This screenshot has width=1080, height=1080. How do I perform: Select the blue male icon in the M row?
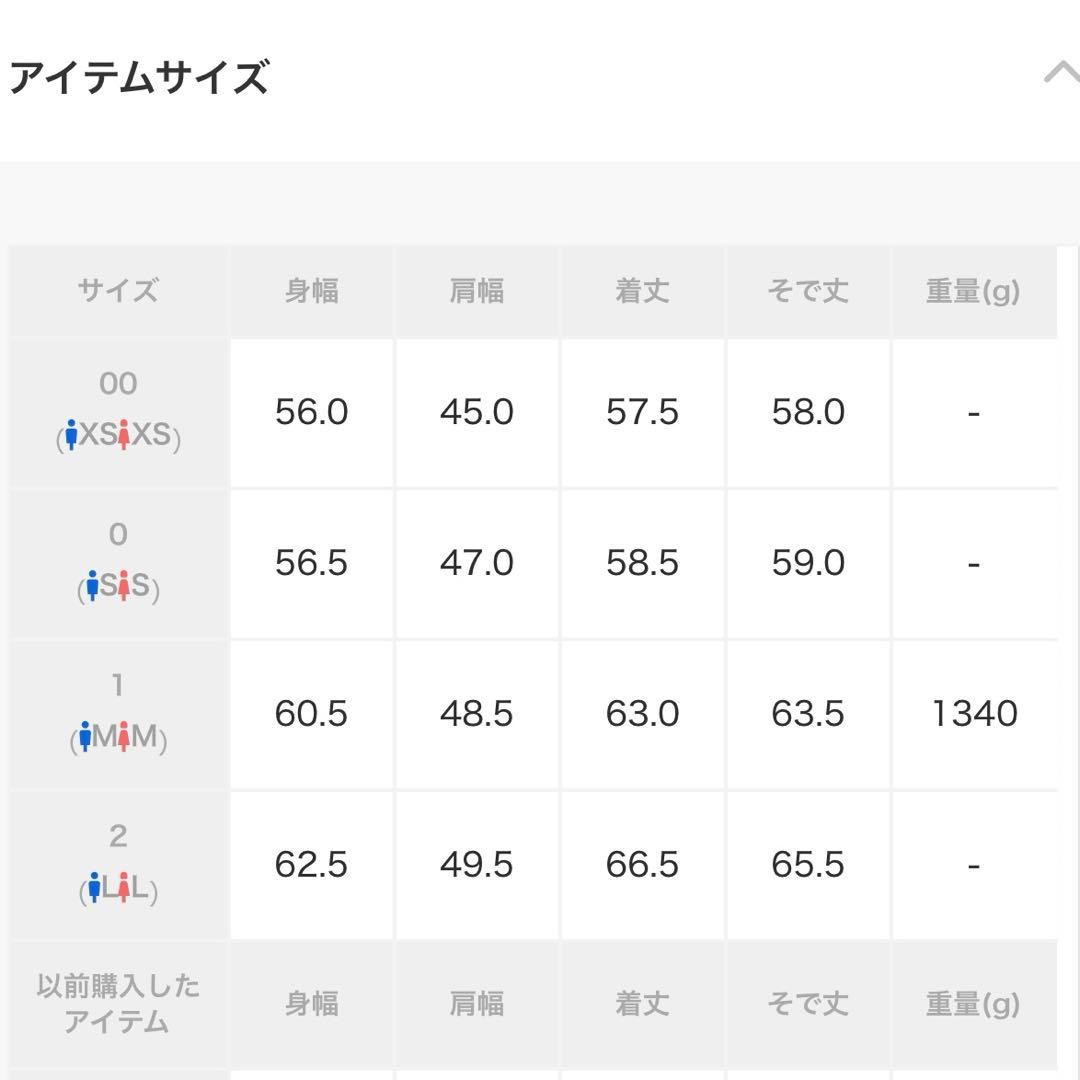[85, 738]
